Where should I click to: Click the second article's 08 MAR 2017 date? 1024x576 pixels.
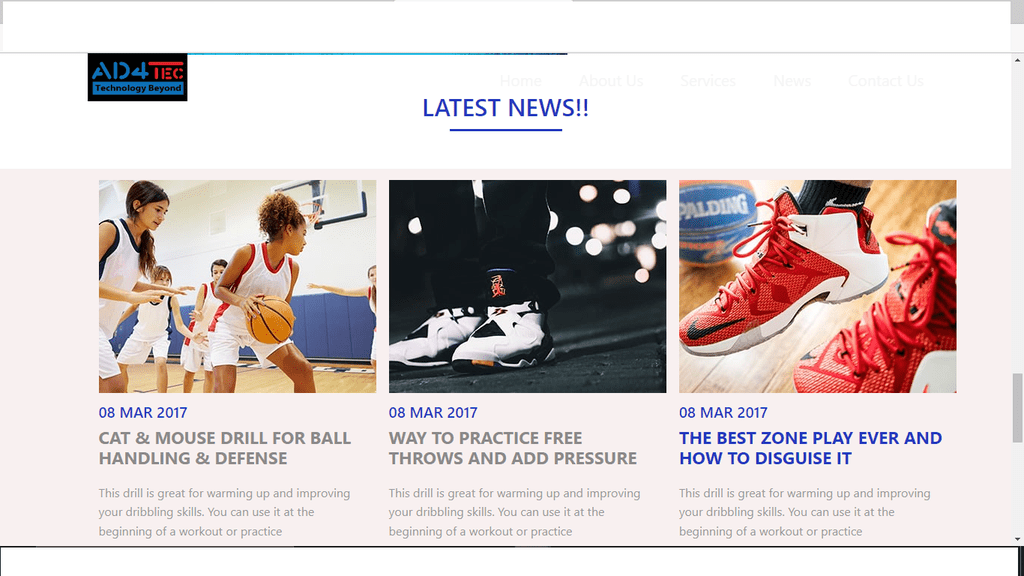point(433,413)
